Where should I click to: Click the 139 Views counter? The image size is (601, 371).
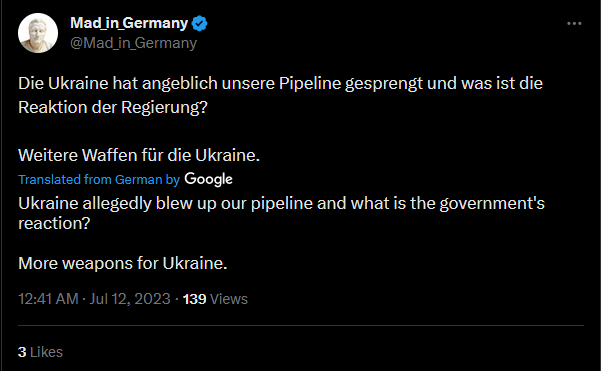click(x=215, y=299)
